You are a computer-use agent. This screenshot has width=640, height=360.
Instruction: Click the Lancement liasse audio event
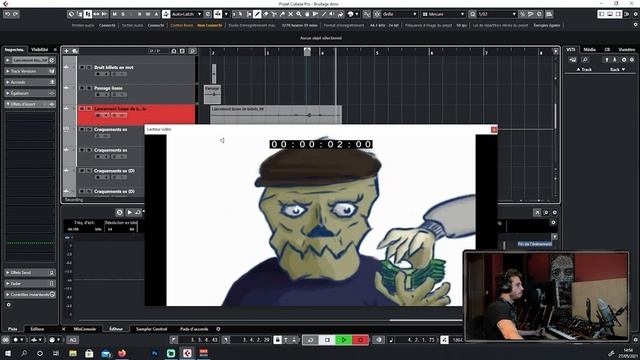click(x=276, y=115)
